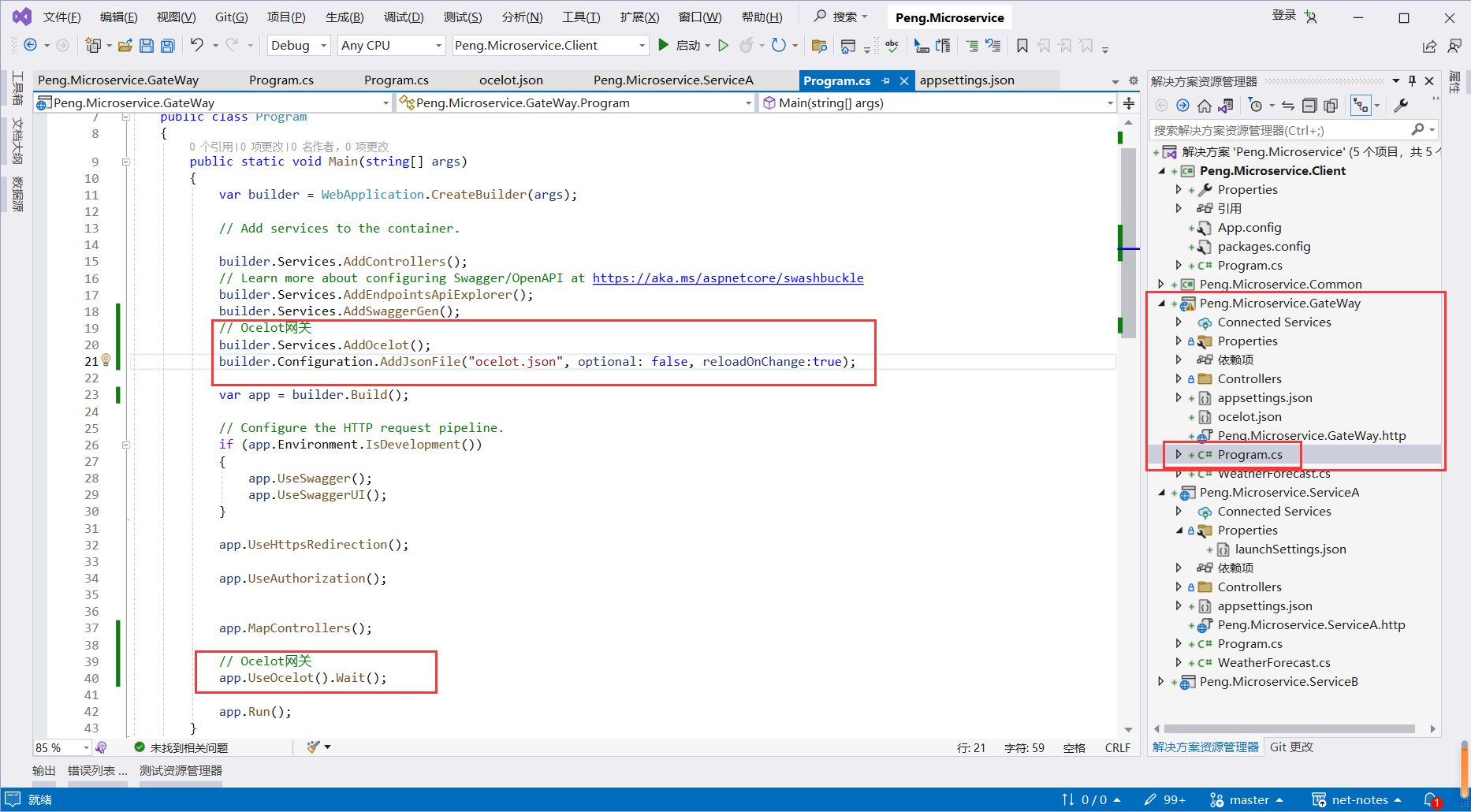Open the code cleanup broom icon
This screenshot has width=1471, height=812.
point(313,747)
